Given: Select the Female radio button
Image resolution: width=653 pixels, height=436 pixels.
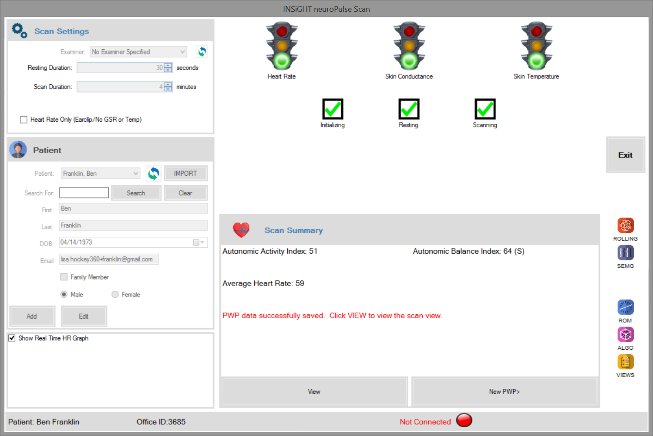Looking at the screenshot, I should click(115, 294).
